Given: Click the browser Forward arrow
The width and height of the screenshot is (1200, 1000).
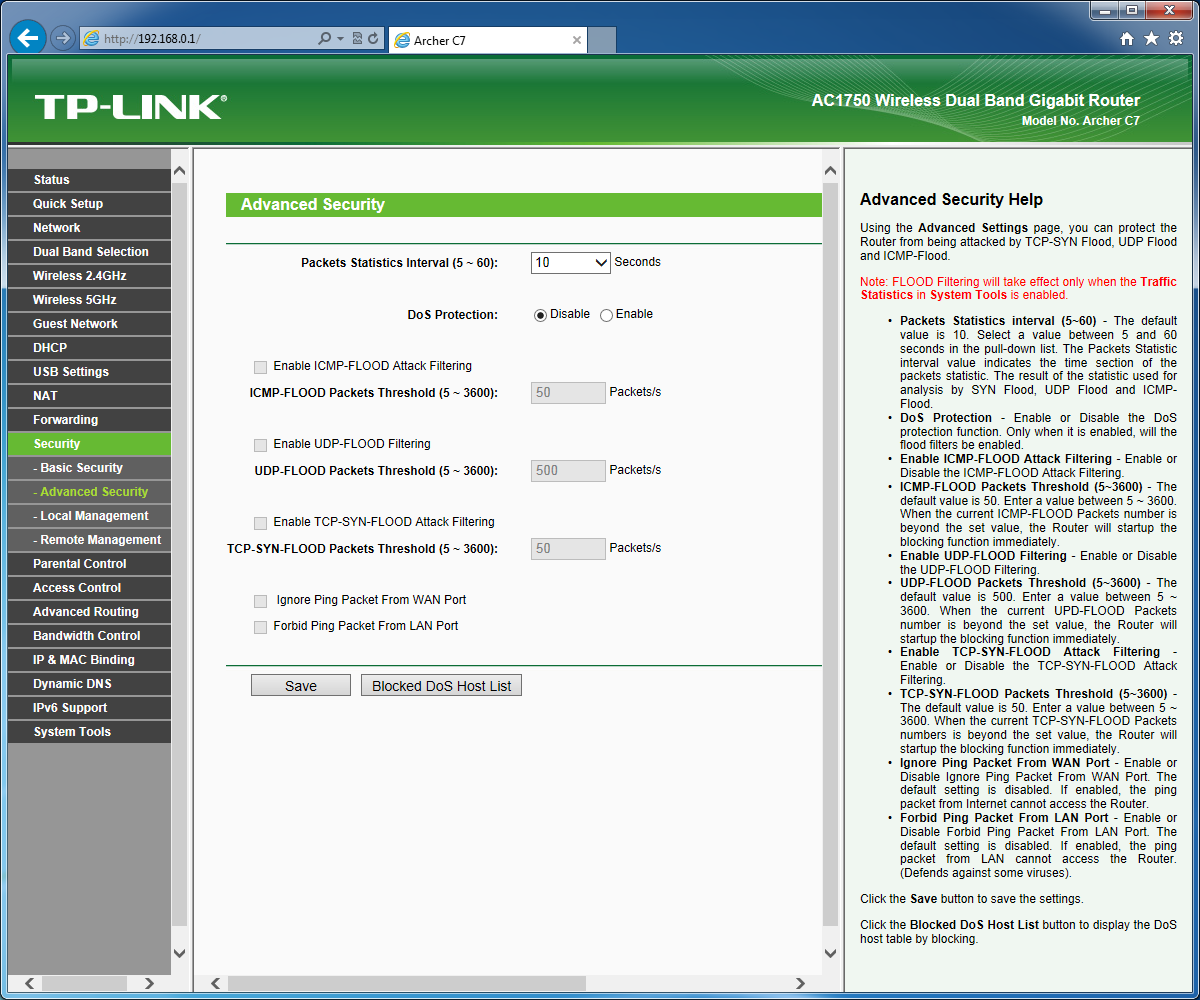Looking at the screenshot, I should point(63,39).
